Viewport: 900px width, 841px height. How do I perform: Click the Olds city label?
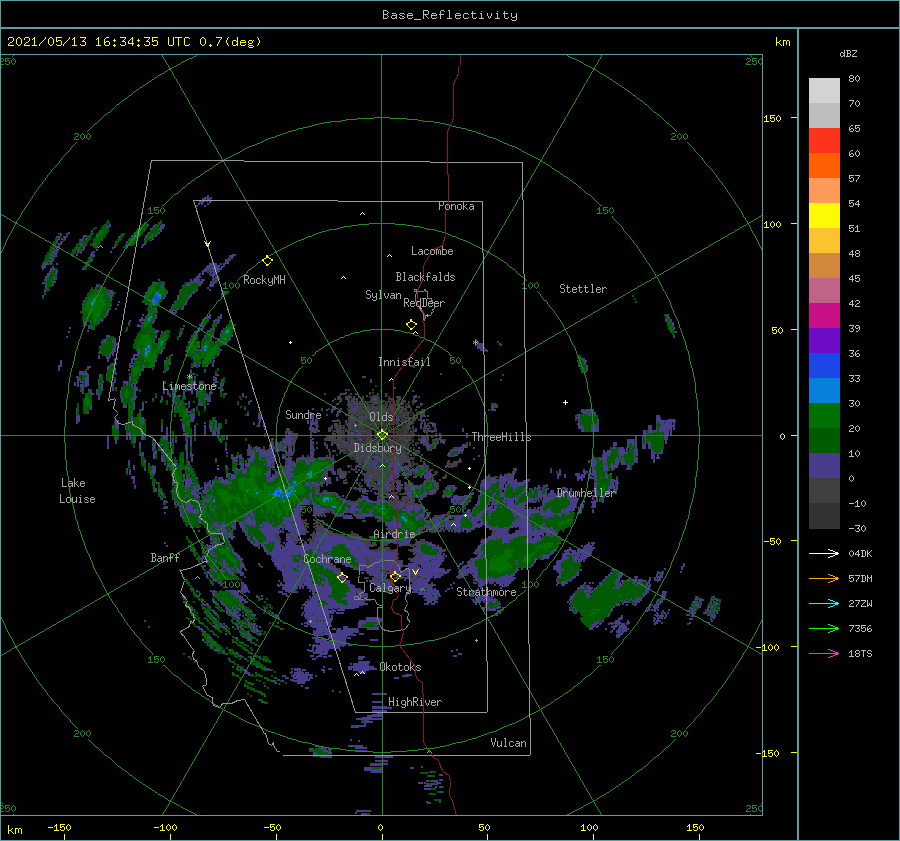tap(381, 417)
